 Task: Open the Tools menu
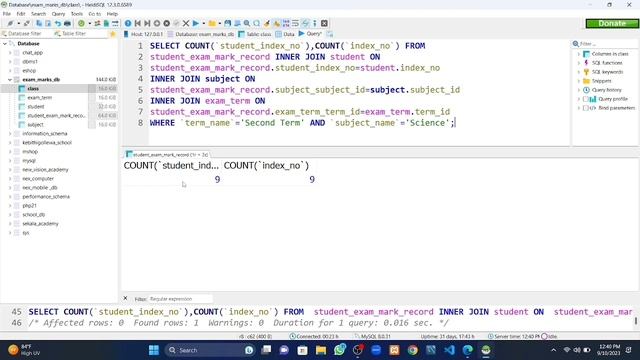click(x=77, y=14)
